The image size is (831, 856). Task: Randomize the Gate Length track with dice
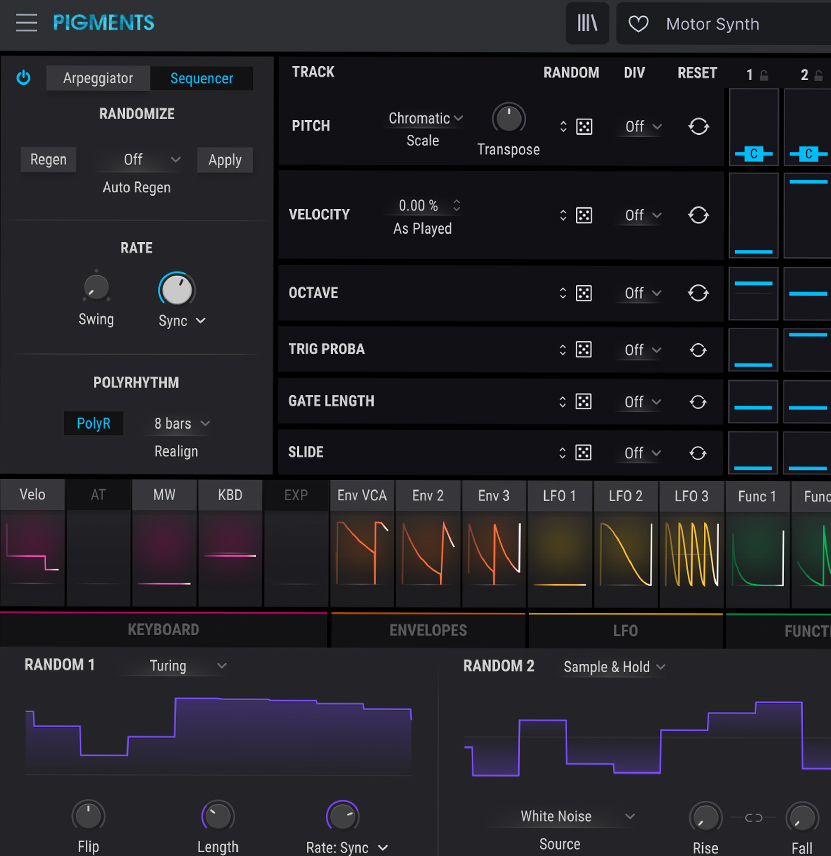click(x=584, y=402)
